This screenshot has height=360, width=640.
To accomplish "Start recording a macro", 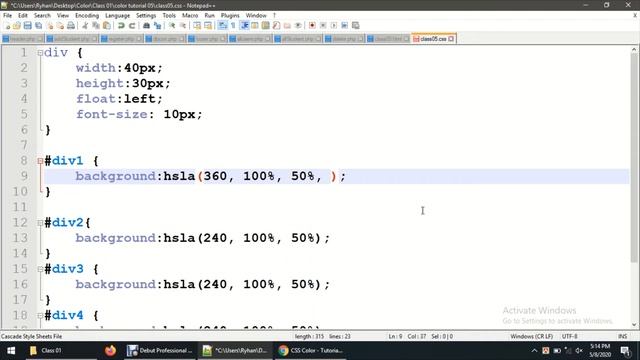I will [312, 26].
